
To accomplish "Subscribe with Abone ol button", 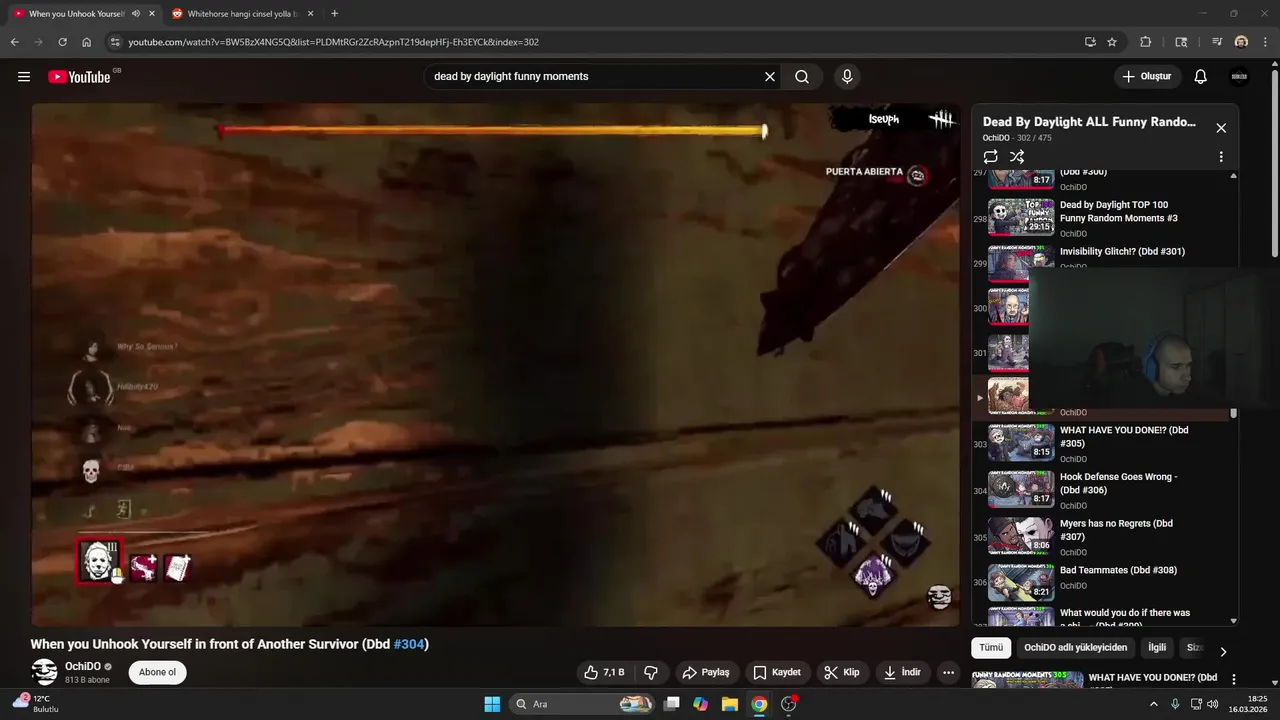I will coord(157,672).
